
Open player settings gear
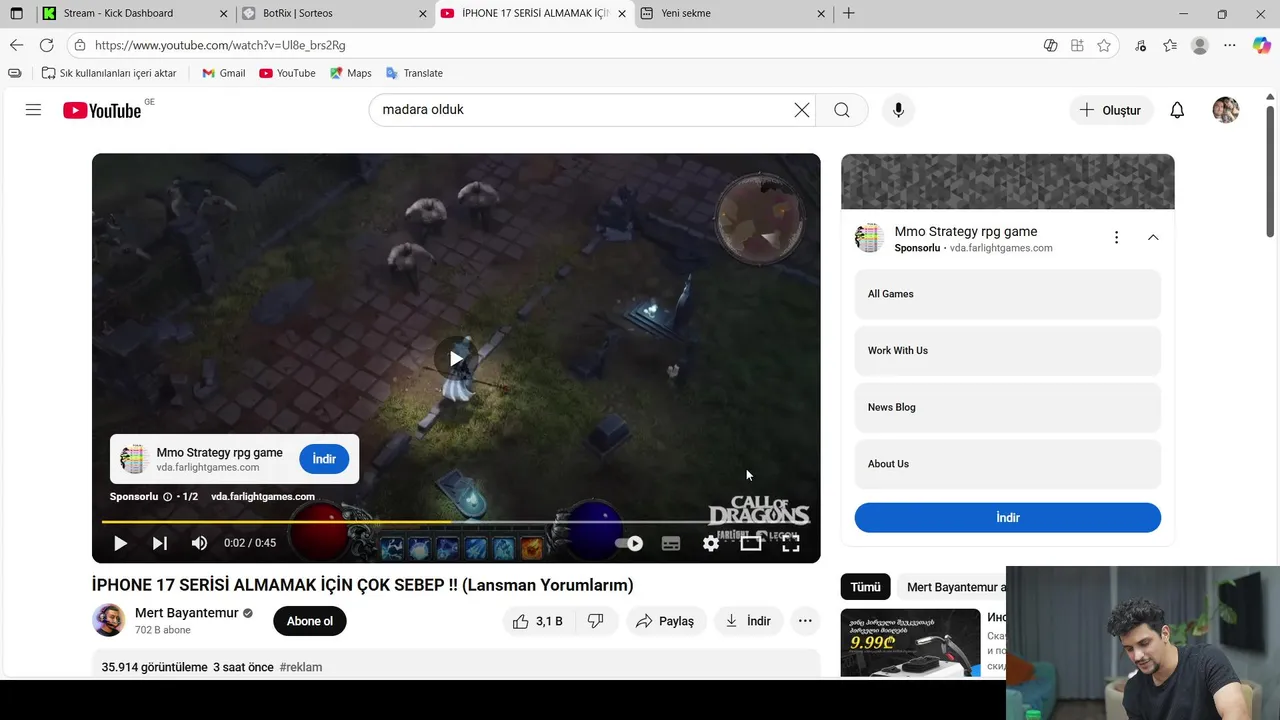pos(711,543)
